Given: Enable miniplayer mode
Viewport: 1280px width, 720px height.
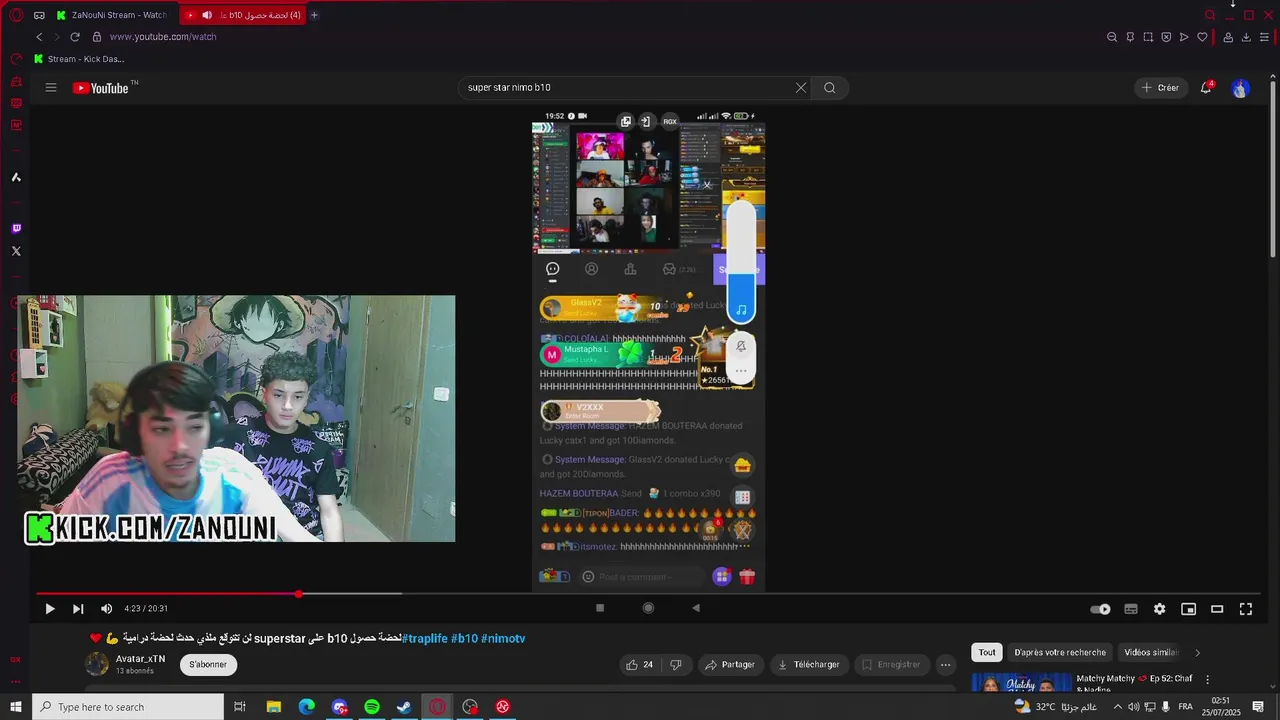Looking at the screenshot, I should click(x=1188, y=609).
